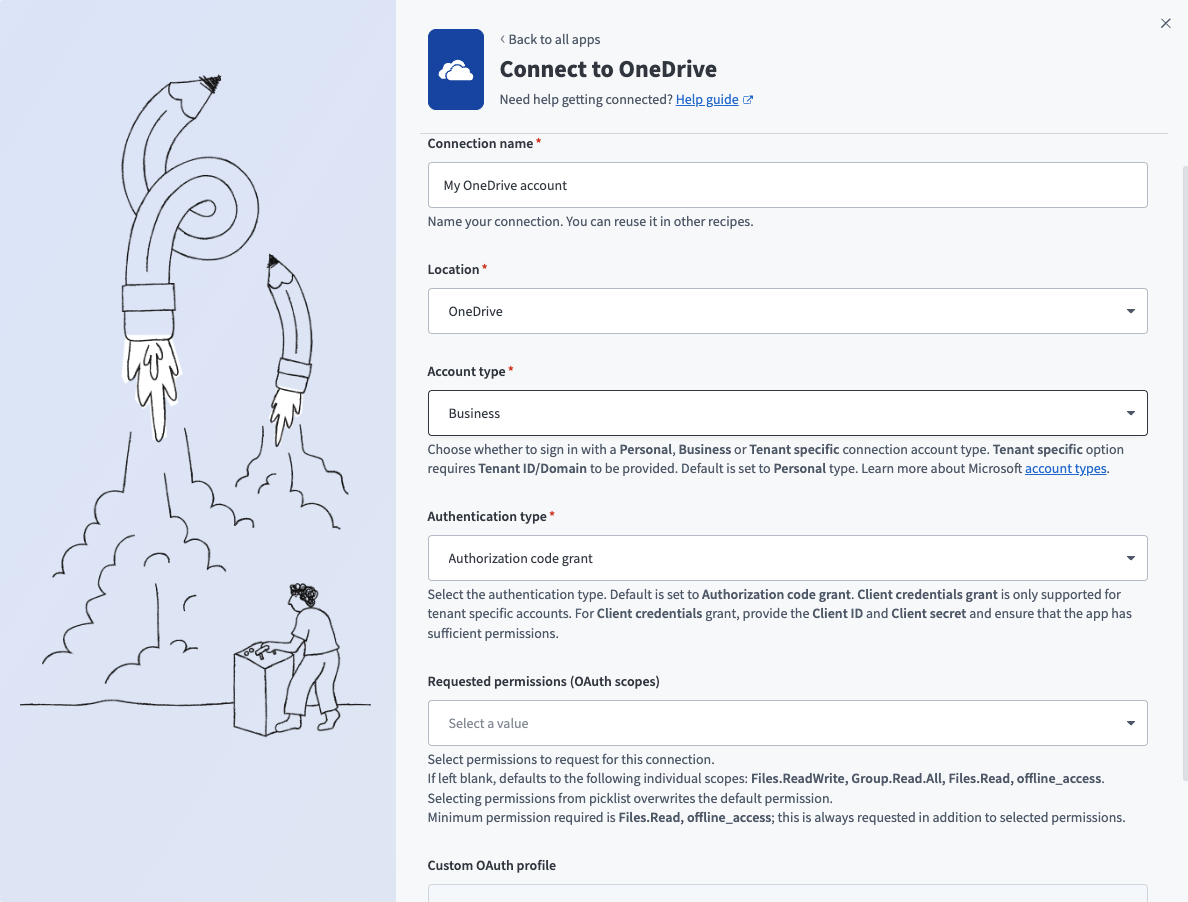Click the "Custom OAuth profile" label
The image size is (1188, 902).
(x=491, y=866)
